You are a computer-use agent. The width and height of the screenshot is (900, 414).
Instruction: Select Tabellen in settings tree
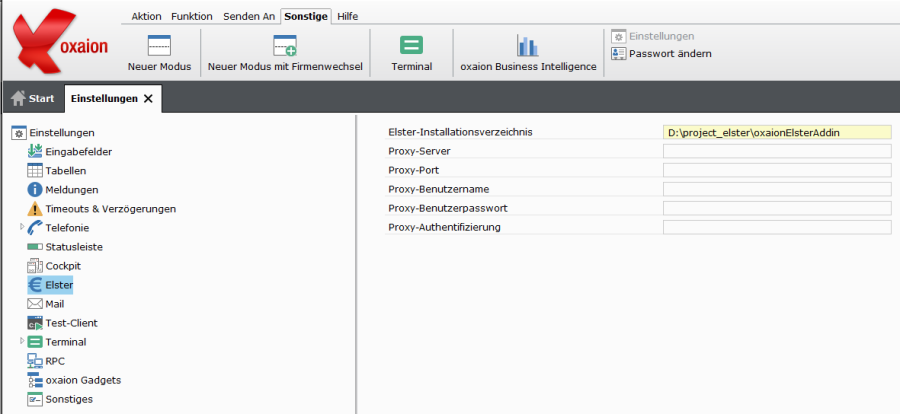pyautogui.click(x=66, y=171)
